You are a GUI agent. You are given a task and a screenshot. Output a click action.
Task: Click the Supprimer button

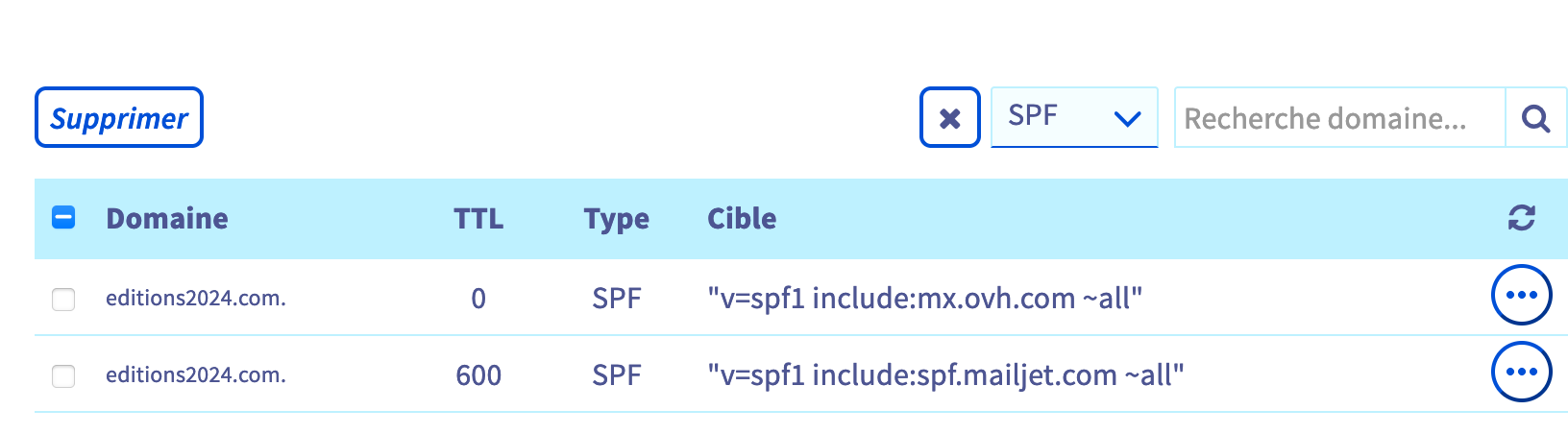pyautogui.click(x=119, y=118)
